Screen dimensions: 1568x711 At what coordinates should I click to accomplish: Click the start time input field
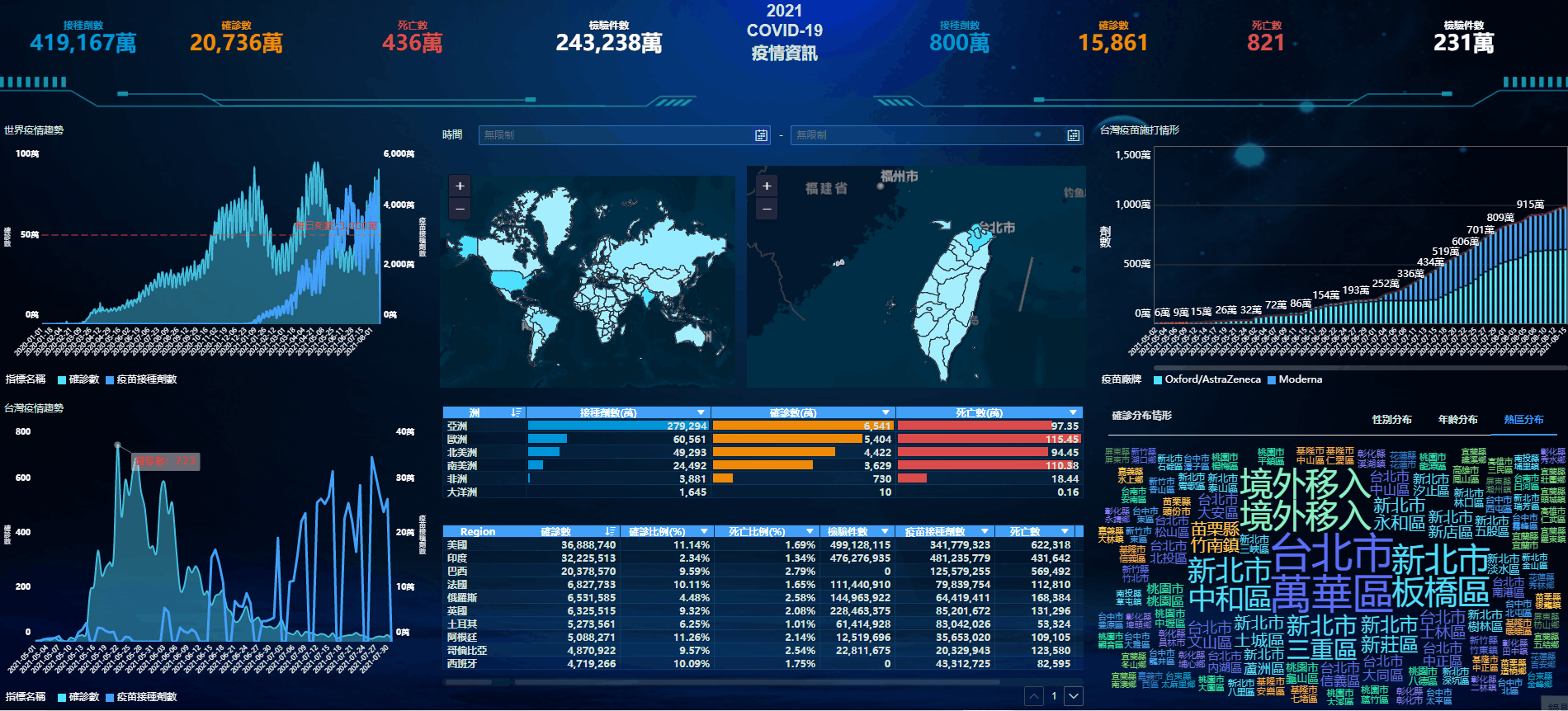tap(615, 135)
